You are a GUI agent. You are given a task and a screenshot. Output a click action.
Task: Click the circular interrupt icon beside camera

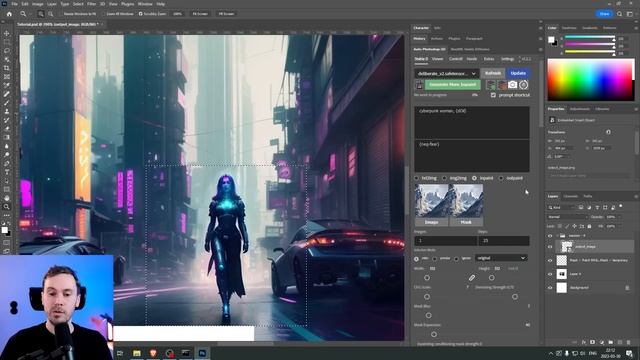524,85
